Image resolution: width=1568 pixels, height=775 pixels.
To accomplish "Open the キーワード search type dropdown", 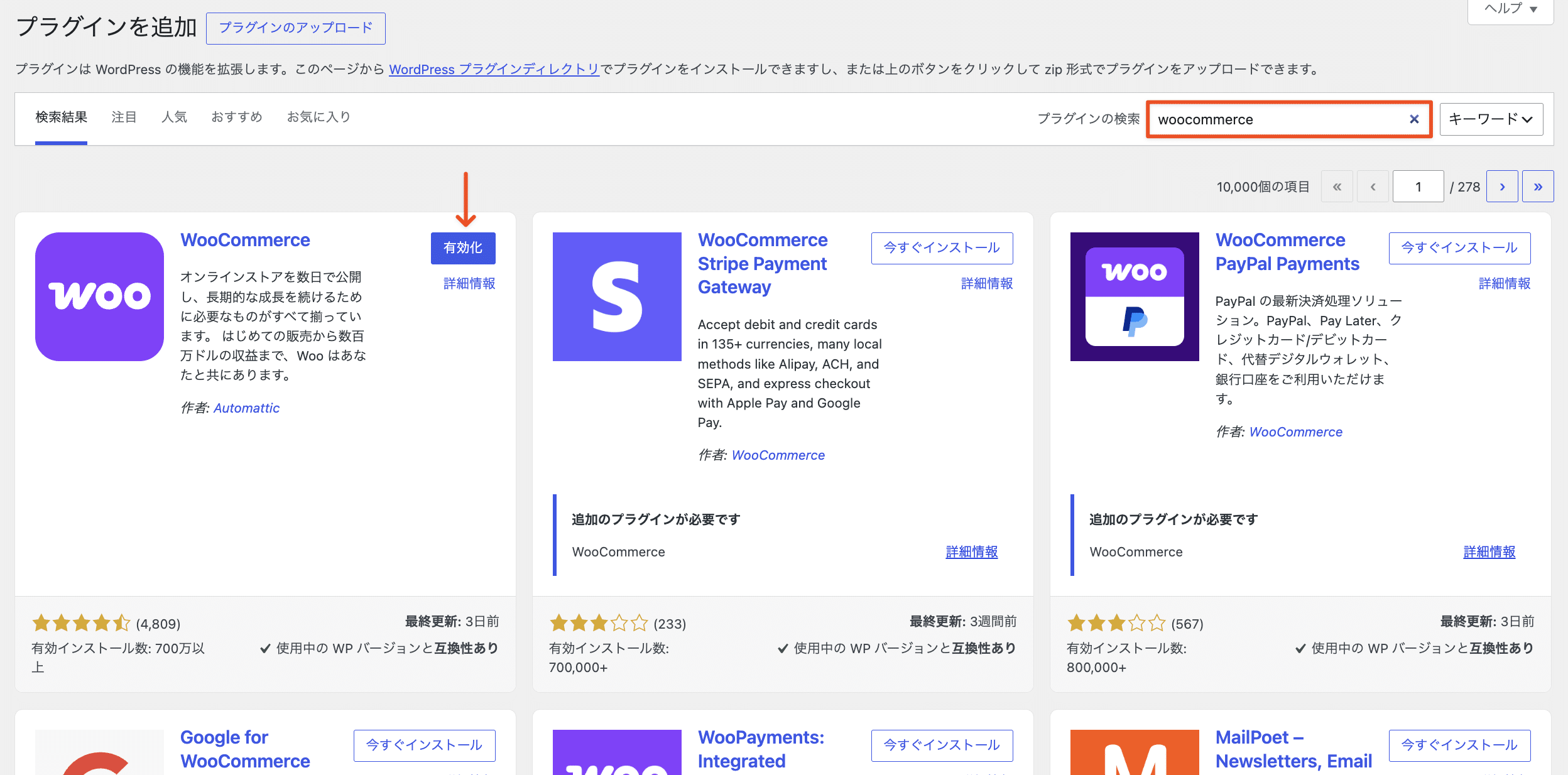I will [1491, 119].
